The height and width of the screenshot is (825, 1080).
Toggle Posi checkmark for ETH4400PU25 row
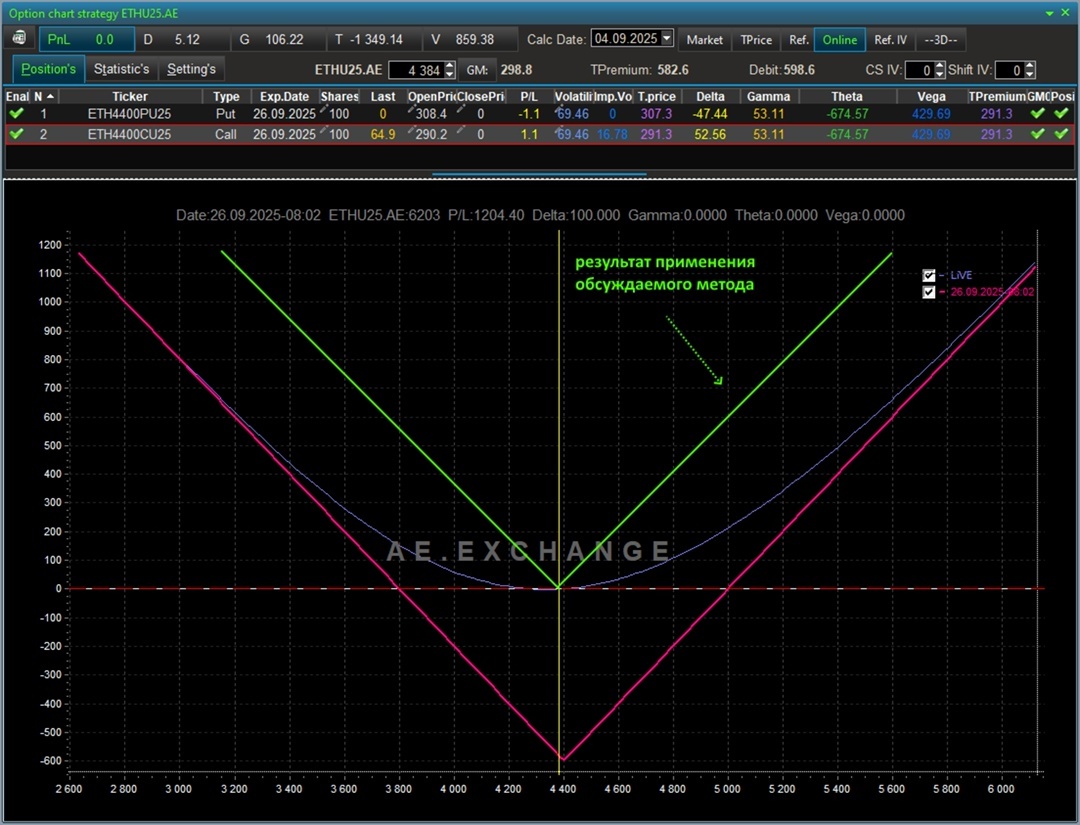[x=1061, y=114]
